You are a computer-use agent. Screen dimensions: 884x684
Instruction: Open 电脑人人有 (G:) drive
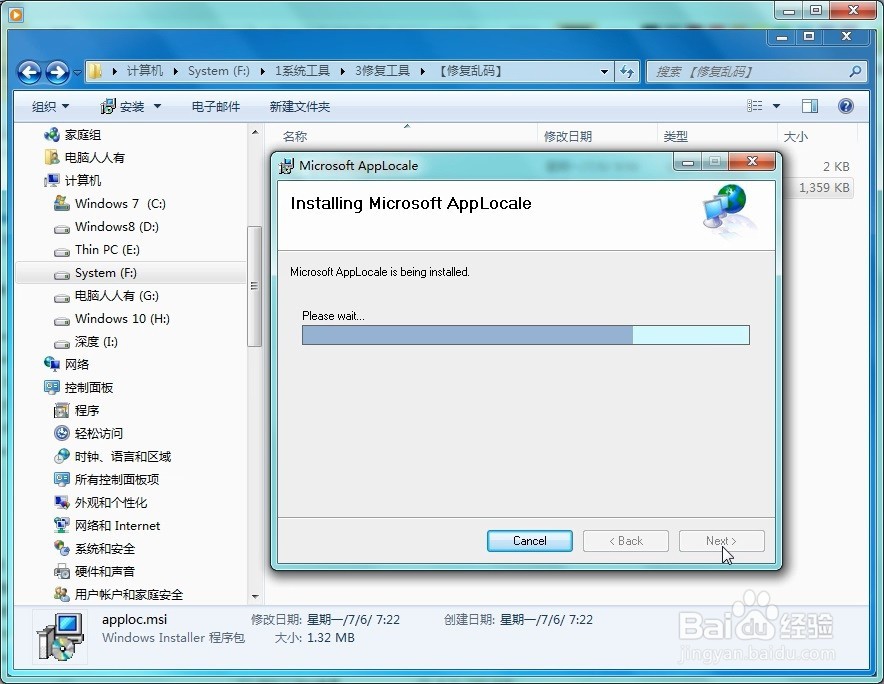pos(107,296)
